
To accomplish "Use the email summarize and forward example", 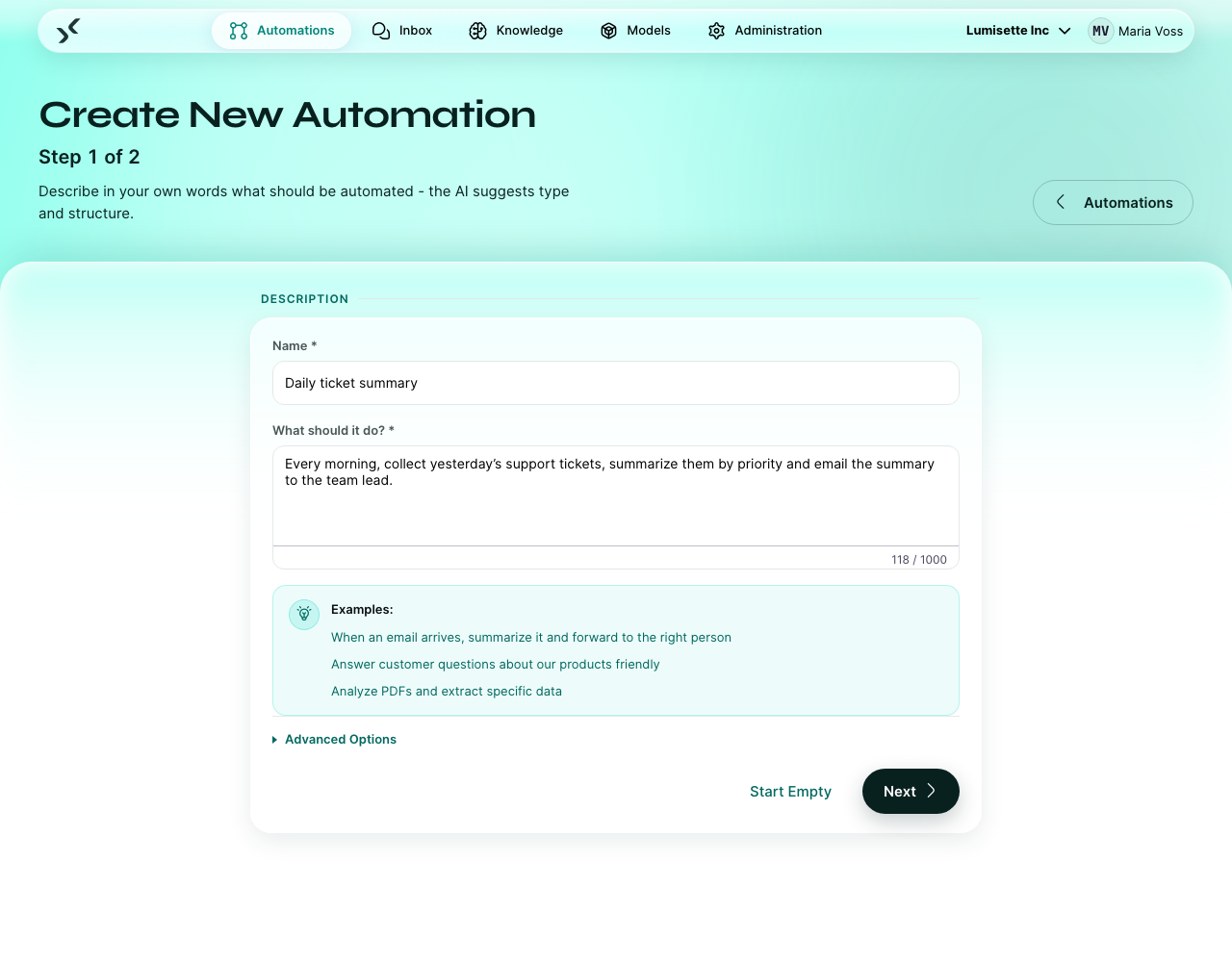I will [x=531, y=637].
